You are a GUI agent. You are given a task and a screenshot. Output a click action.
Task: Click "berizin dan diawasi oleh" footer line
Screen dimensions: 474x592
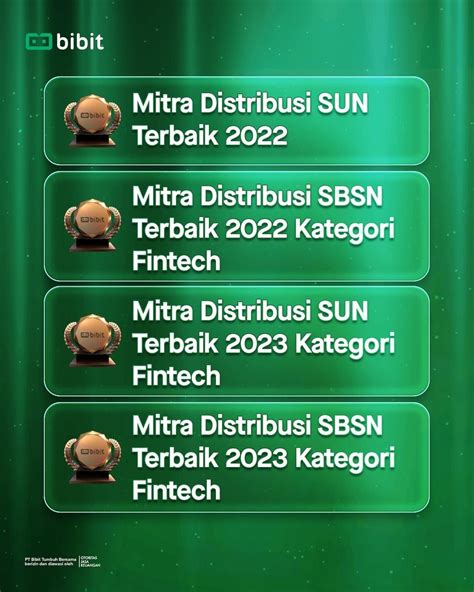click(x=49, y=564)
